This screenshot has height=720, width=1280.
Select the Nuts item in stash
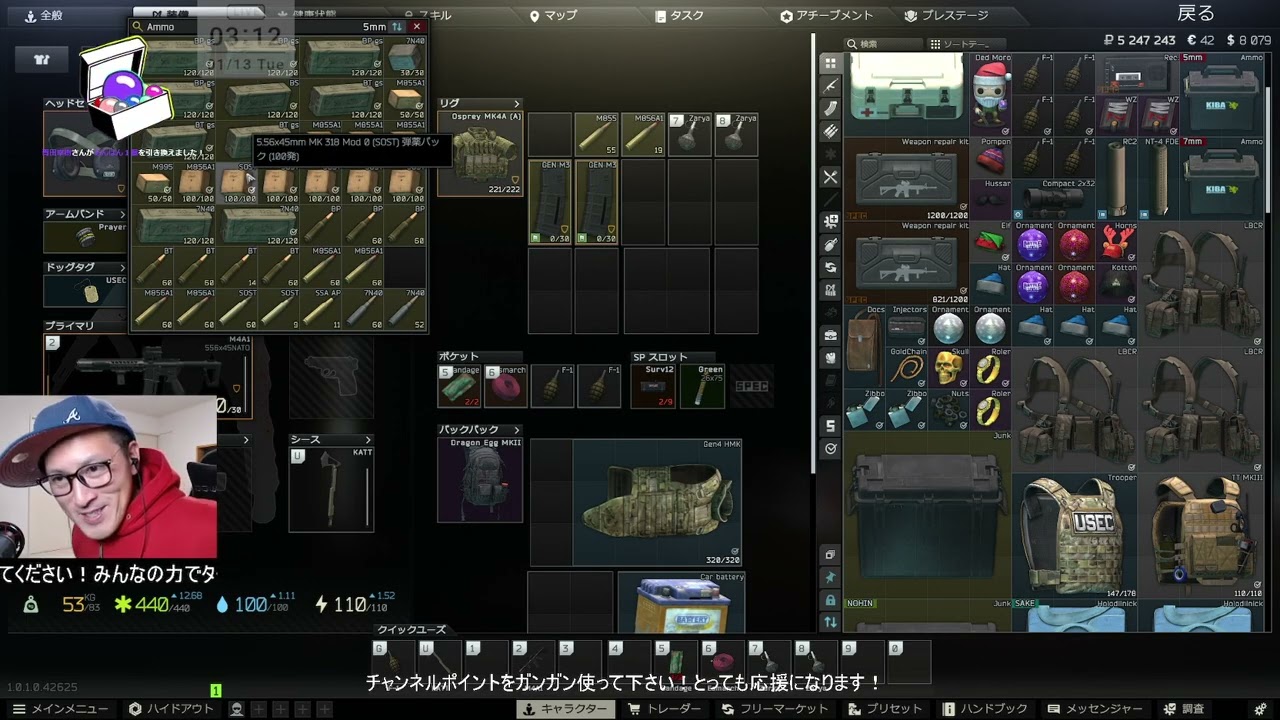[948, 409]
